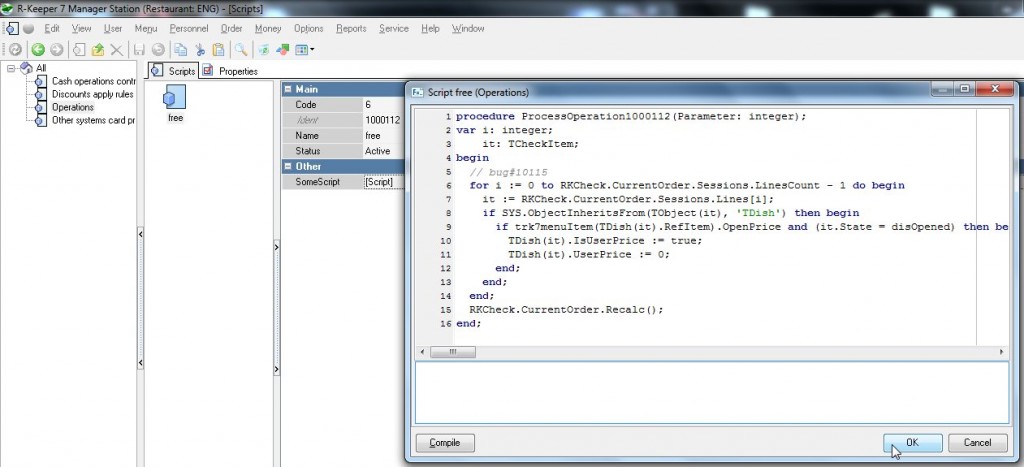The height and width of the screenshot is (467, 1024).
Task: Click the magnifier search icon
Action: click(x=241, y=50)
